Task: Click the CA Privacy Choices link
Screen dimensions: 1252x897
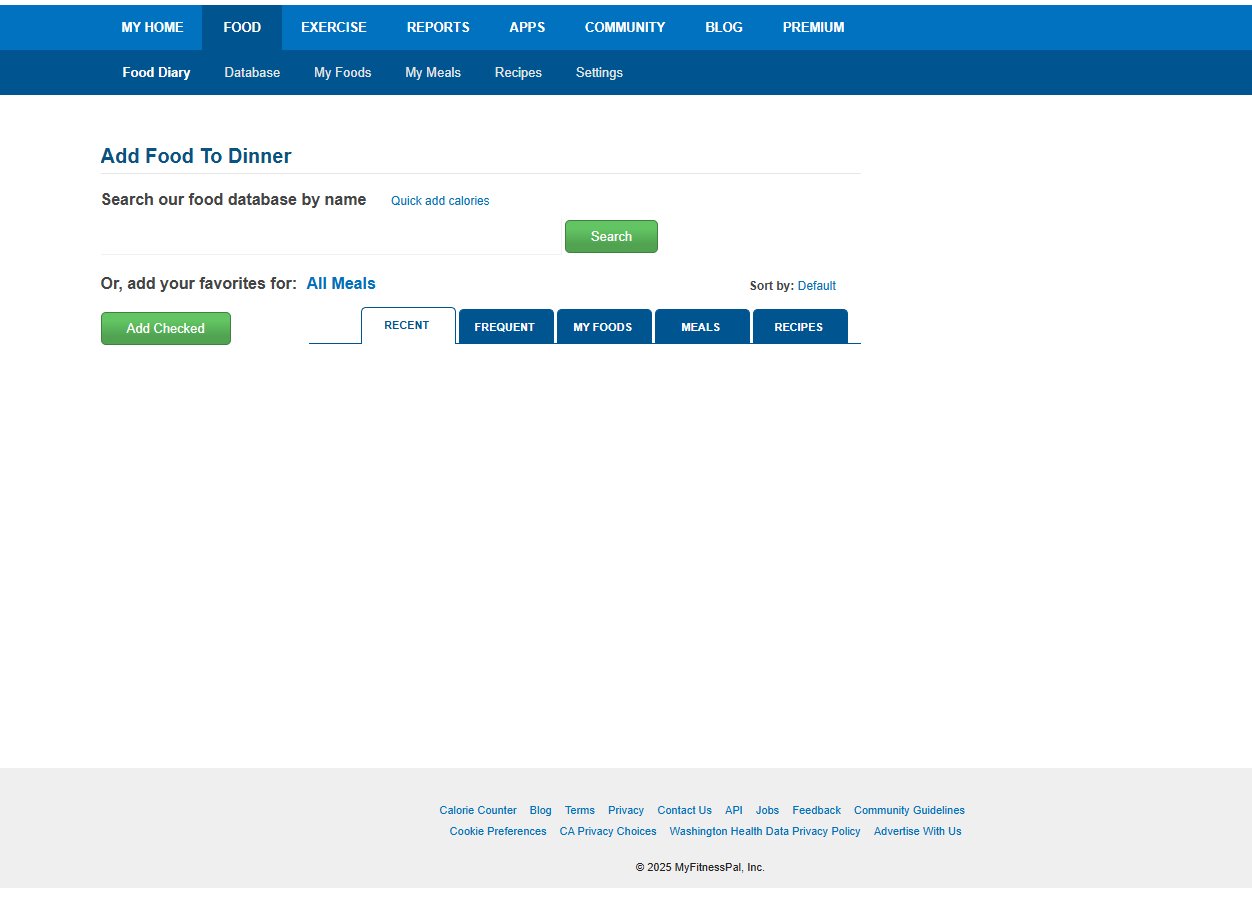Action: [x=608, y=831]
